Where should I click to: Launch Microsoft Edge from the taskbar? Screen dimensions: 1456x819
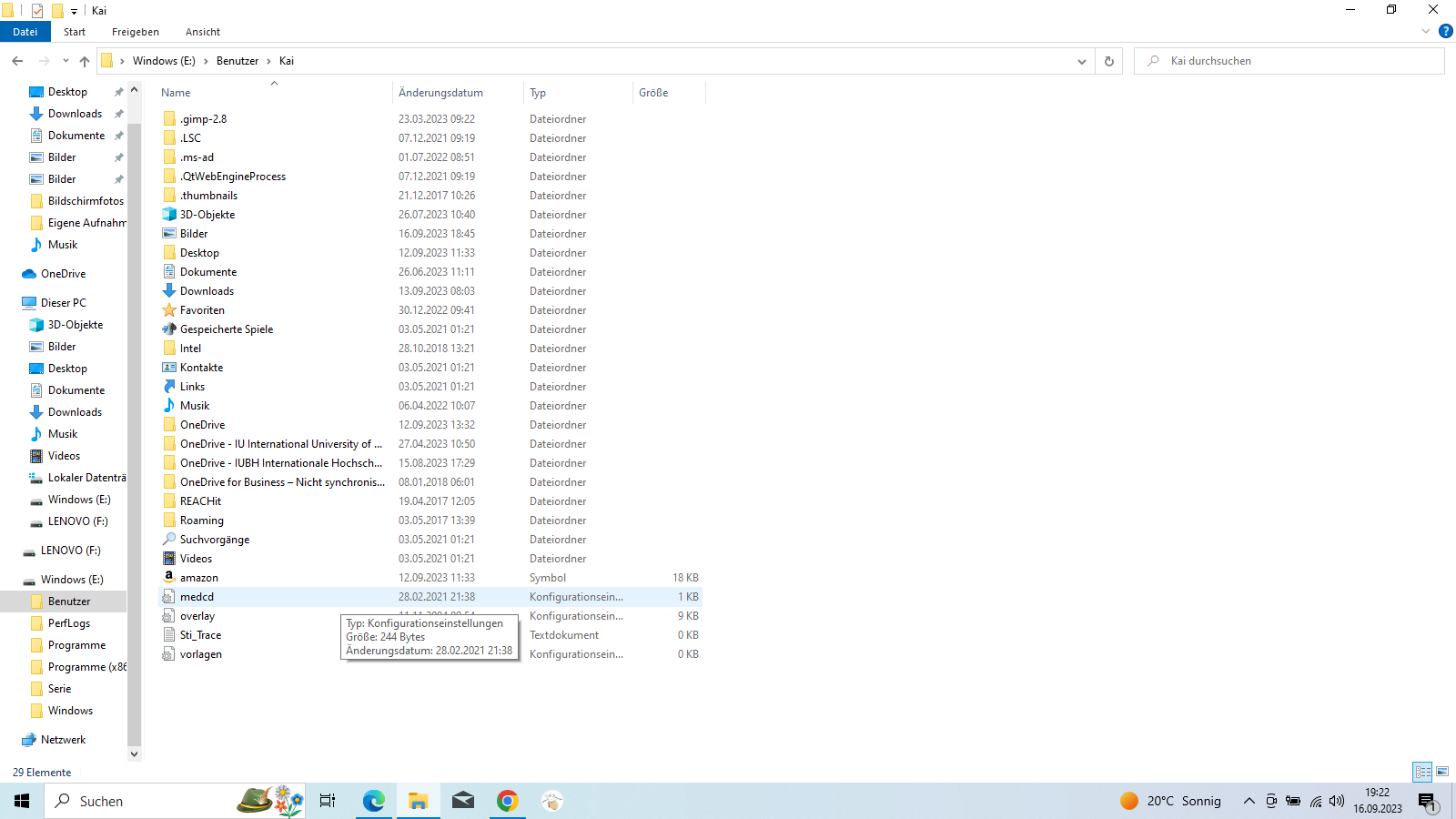click(373, 801)
